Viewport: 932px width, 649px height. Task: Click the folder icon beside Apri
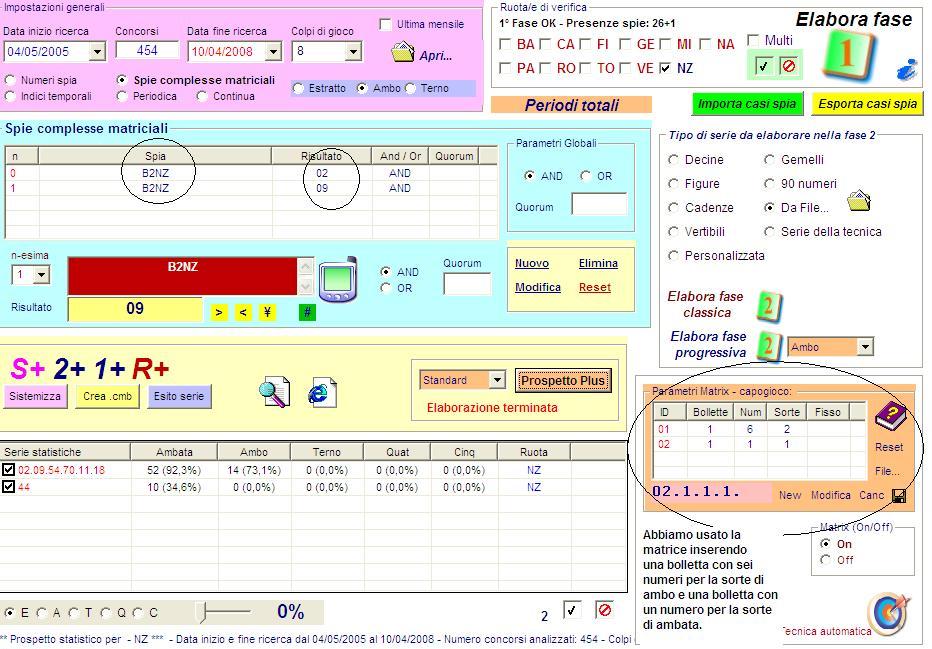402,52
